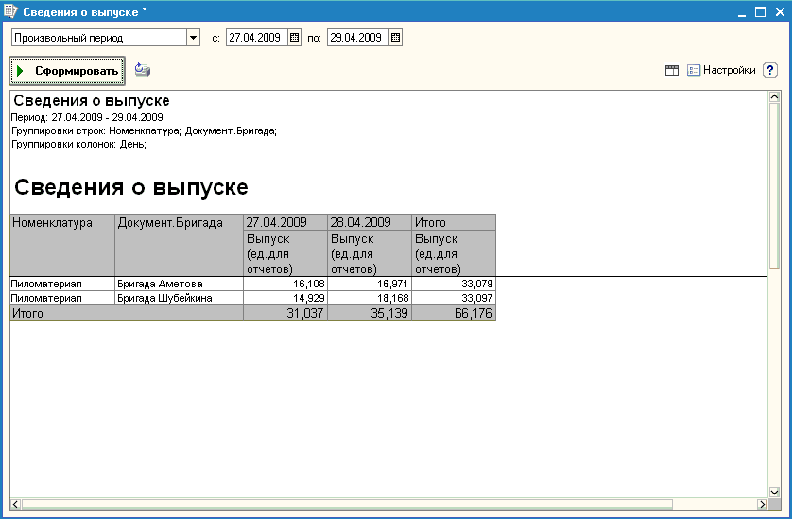792x519 pixels.
Task: Open Настройки report settings
Action: (x=721, y=70)
